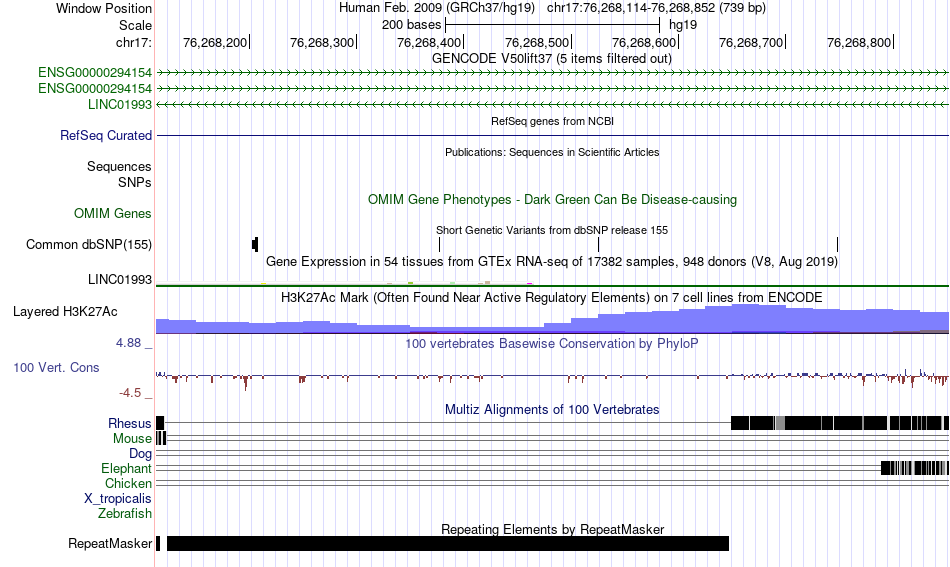
Task: Click the Scale label
Action: click(x=135, y=25)
